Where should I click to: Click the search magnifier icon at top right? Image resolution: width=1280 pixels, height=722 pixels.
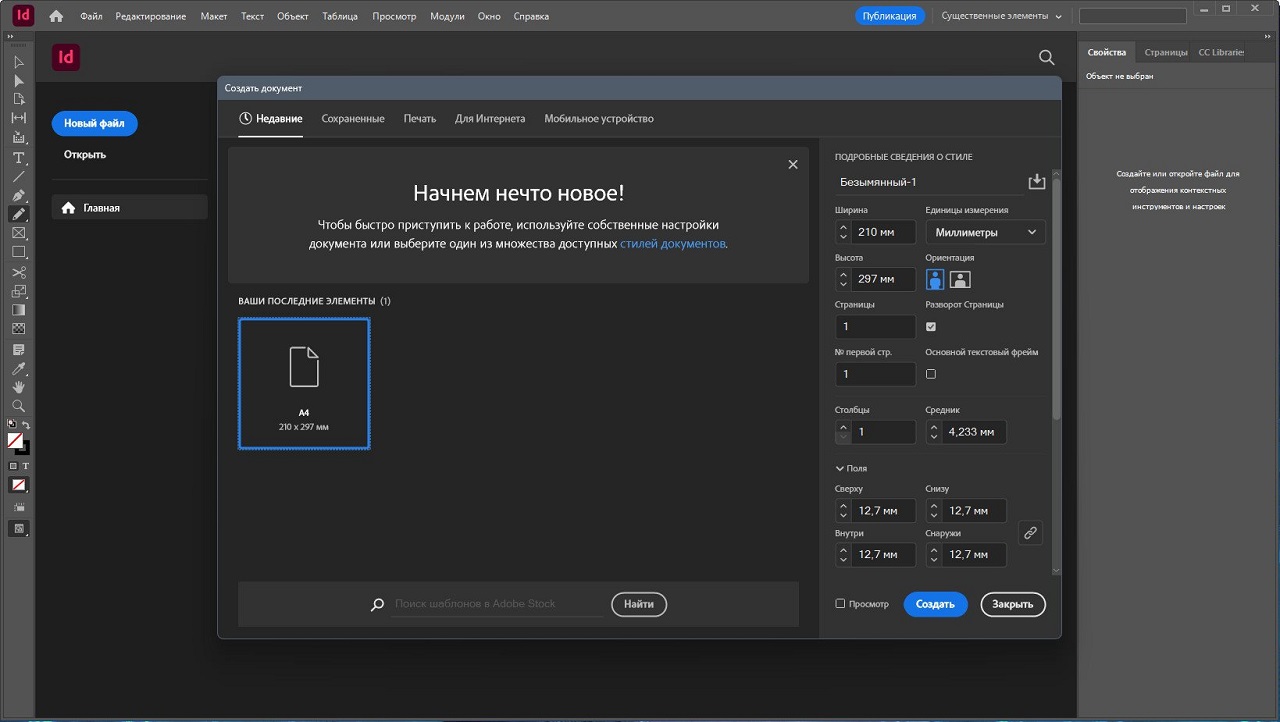(1046, 58)
